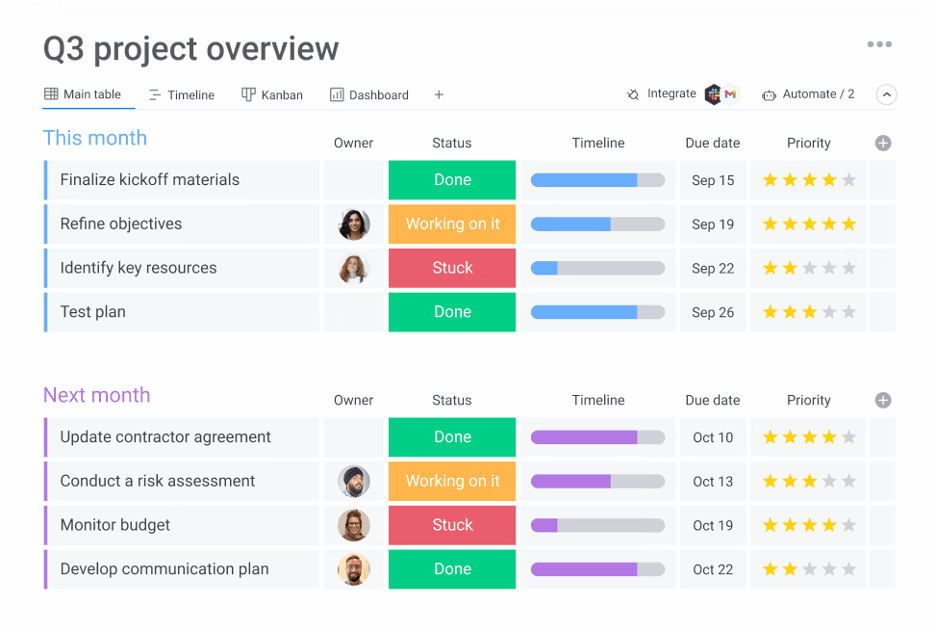This screenshot has height=632, width=936.
Task: Click the plus circle in This month column header
Action: pyautogui.click(x=882, y=143)
